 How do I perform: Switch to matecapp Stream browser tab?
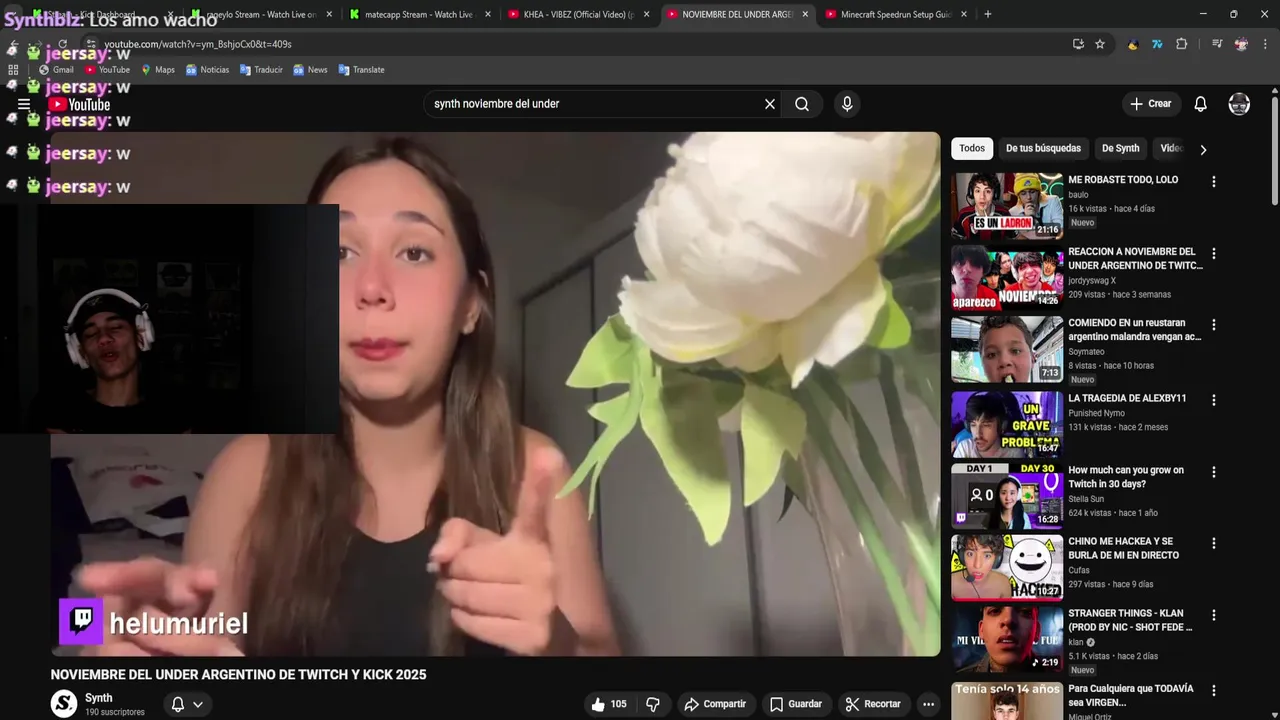pos(418,14)
